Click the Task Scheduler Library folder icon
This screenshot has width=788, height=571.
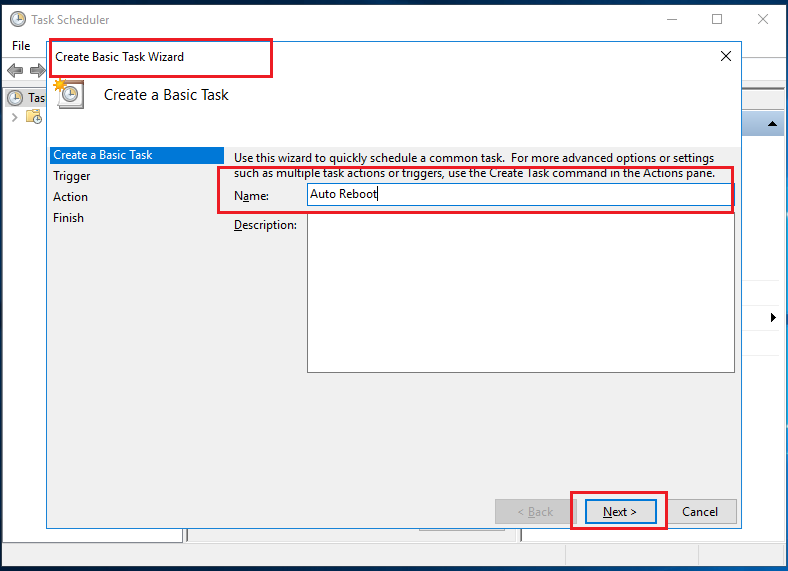[x=34, y=118]
